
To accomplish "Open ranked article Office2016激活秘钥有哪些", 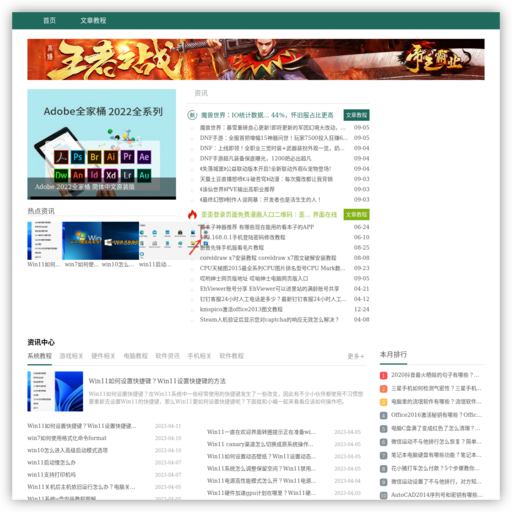I will point(436,415).
